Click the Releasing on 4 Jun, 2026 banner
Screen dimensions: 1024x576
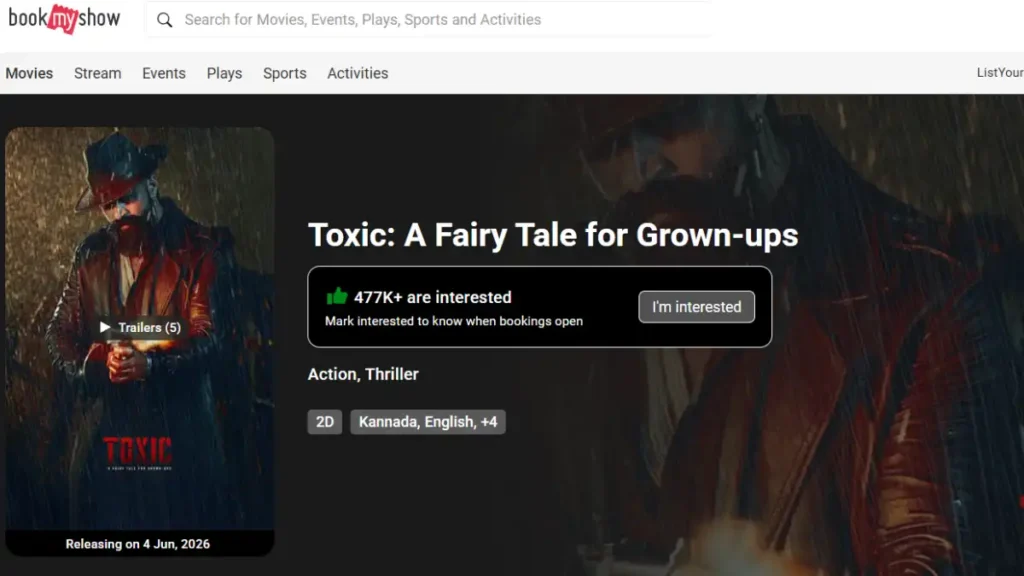138,544
